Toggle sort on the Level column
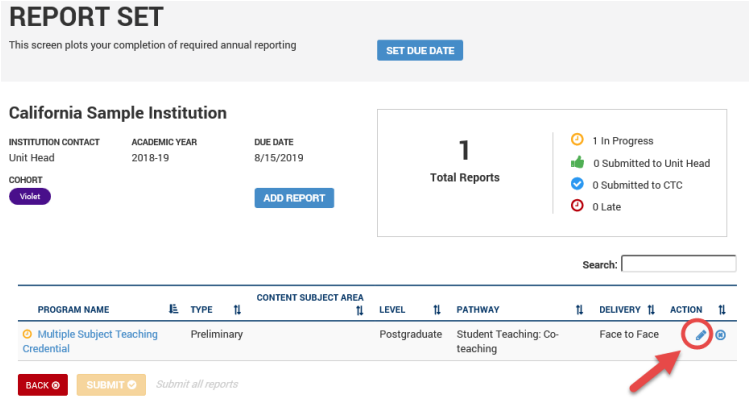750x403 pixels. pyautogui.click(x=437, y=310)
